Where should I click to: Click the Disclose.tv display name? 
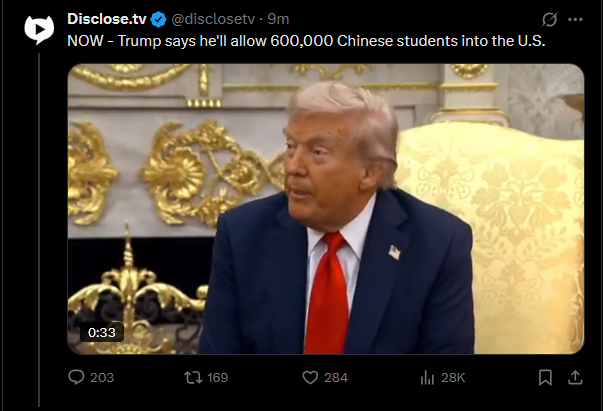point(107,19)
